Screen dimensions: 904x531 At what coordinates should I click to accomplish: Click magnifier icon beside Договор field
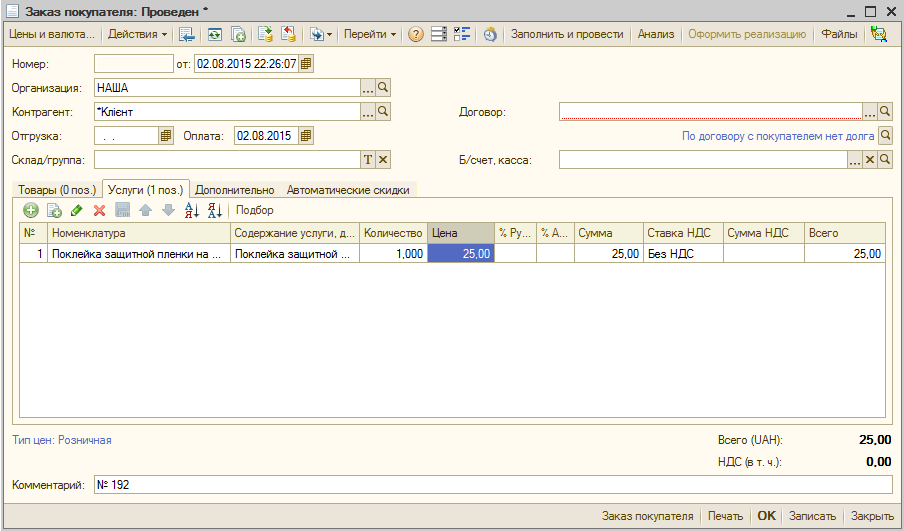click(884, 112)
